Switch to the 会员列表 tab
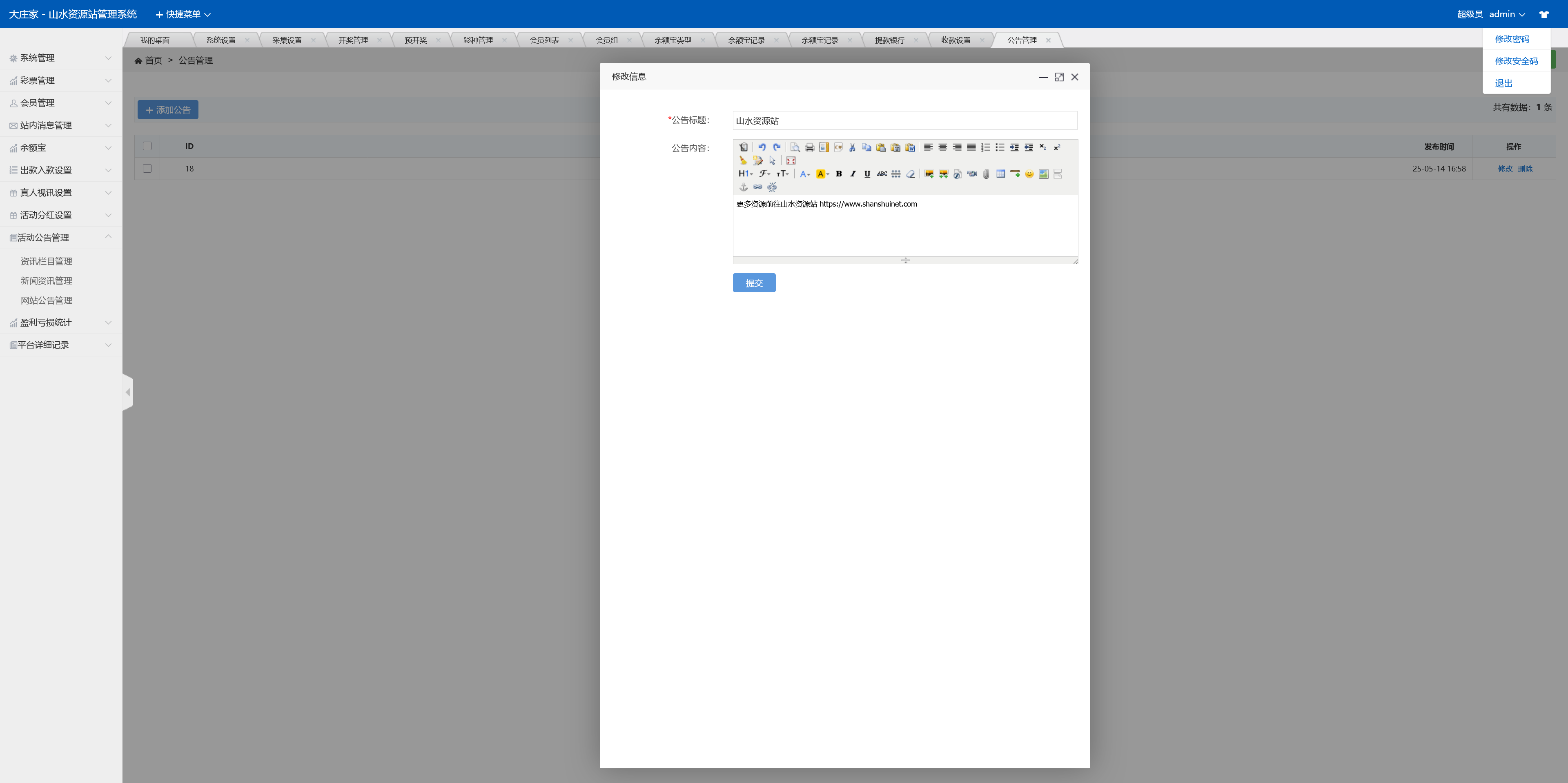1568x783 pixels. coord(544,40)
